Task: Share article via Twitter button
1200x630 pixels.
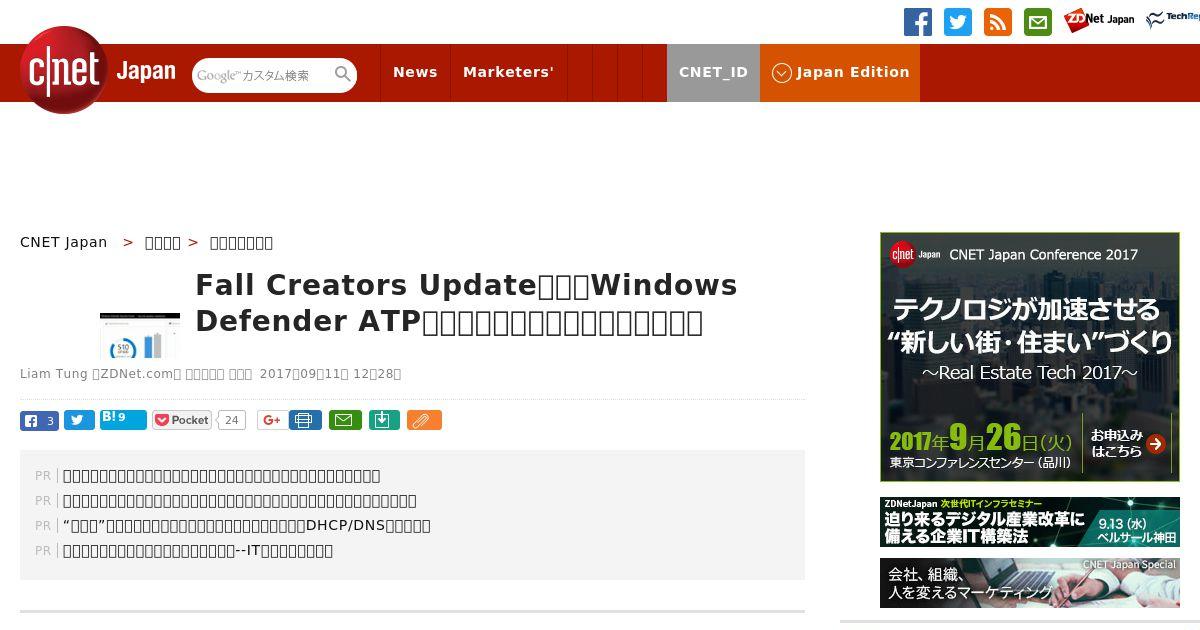Action: coord(79,420)
